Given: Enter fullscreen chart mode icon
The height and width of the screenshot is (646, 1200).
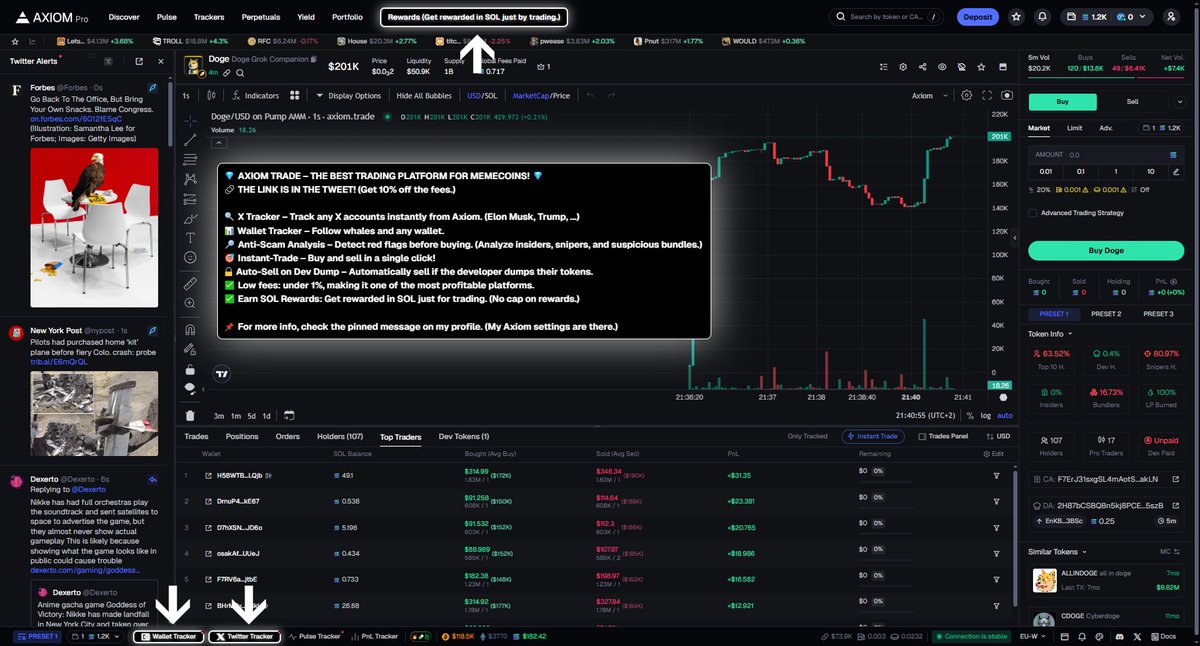Looking at the screenshot, I should point(986,95).
